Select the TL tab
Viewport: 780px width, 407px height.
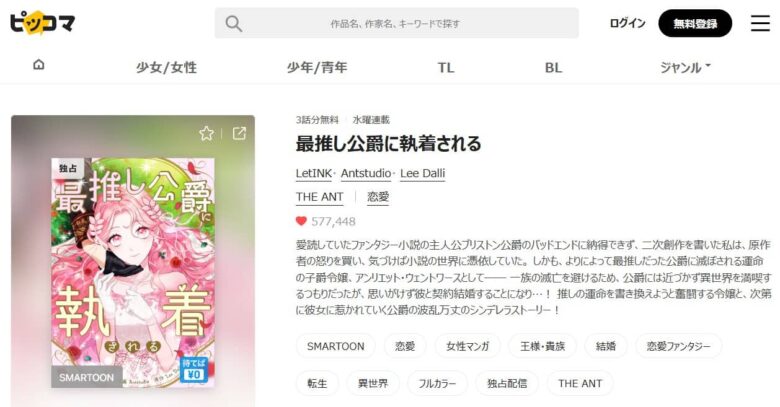(x=446, y=67)
